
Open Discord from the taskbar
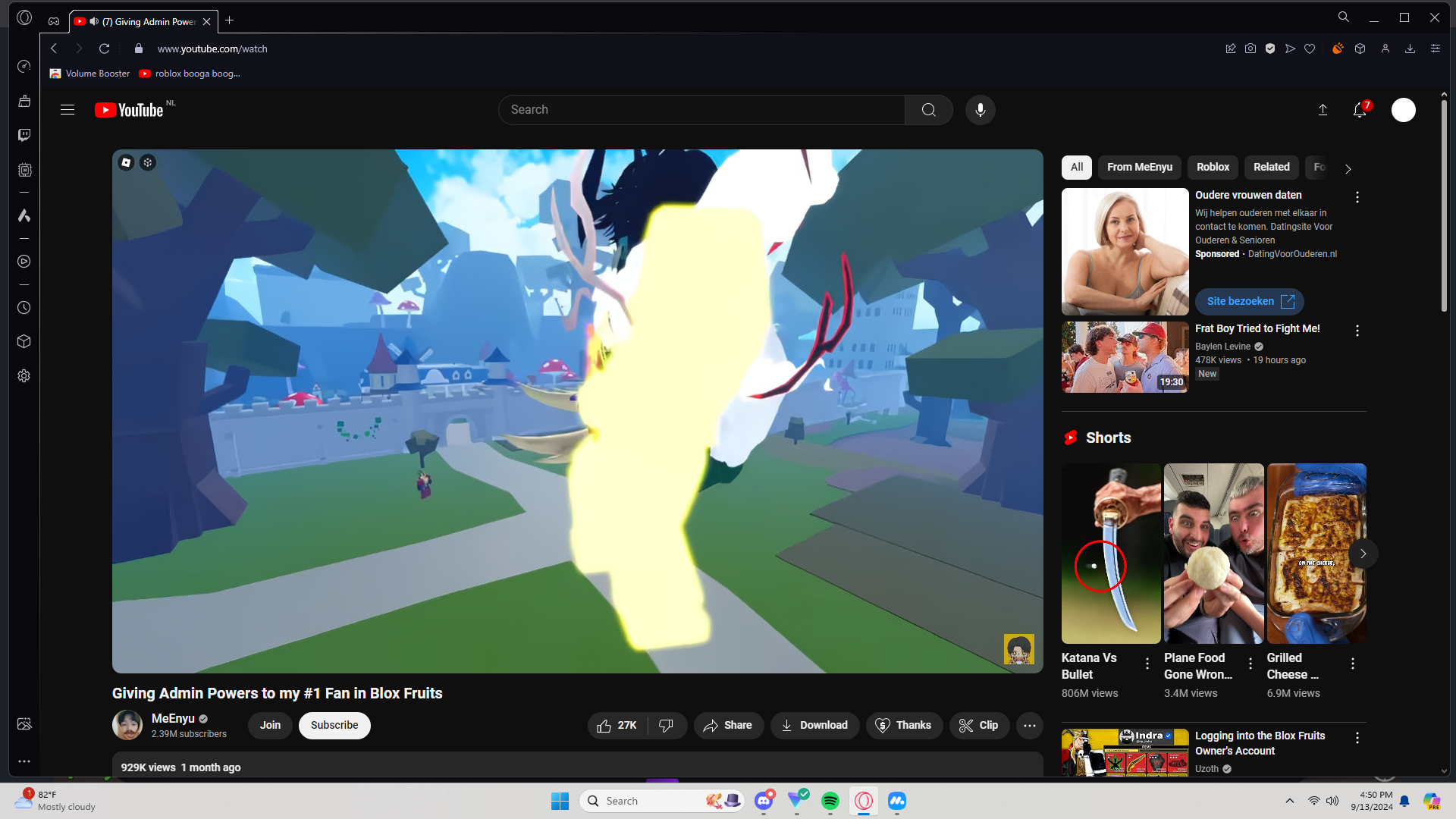(x=764, y=801)
